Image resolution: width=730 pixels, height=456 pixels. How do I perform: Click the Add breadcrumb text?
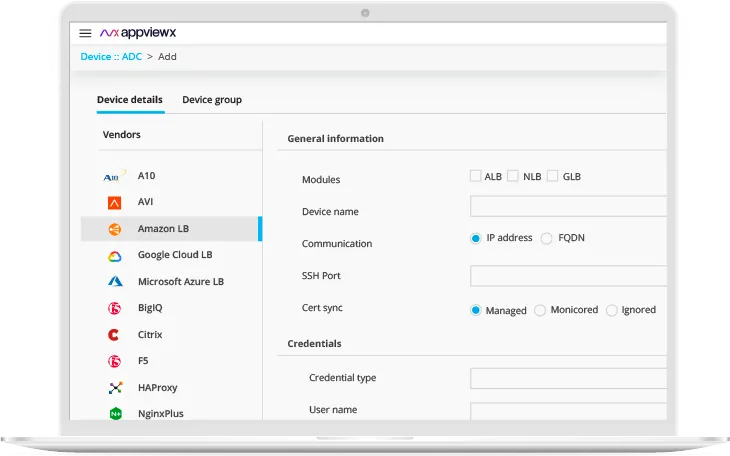[167, 56]
